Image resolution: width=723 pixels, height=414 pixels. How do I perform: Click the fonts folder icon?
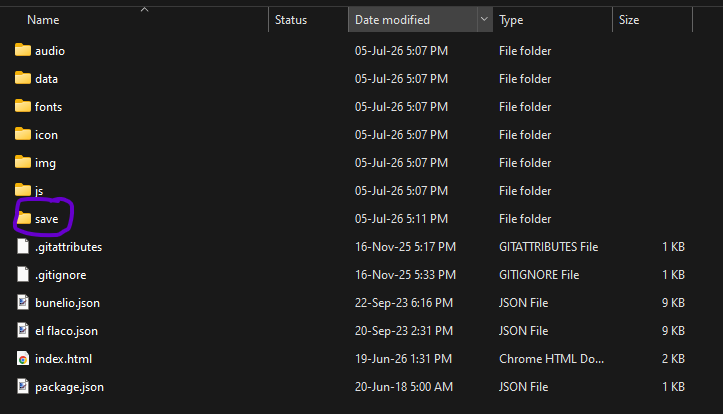pos(23,106)
